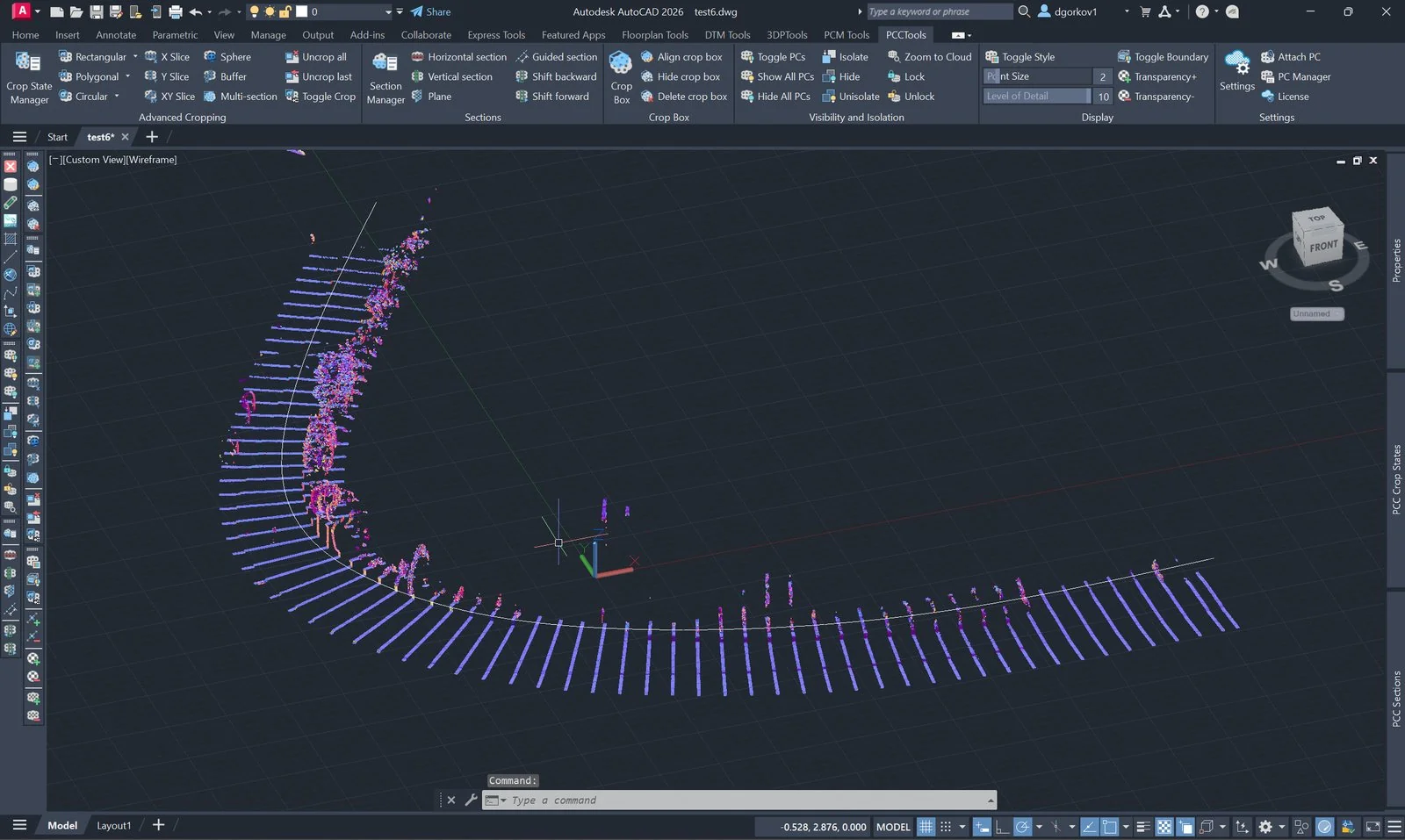Activate the XY Slice tool
Image resolution: width=1405 pixels, height=840 pixels.
pos(169,97)
